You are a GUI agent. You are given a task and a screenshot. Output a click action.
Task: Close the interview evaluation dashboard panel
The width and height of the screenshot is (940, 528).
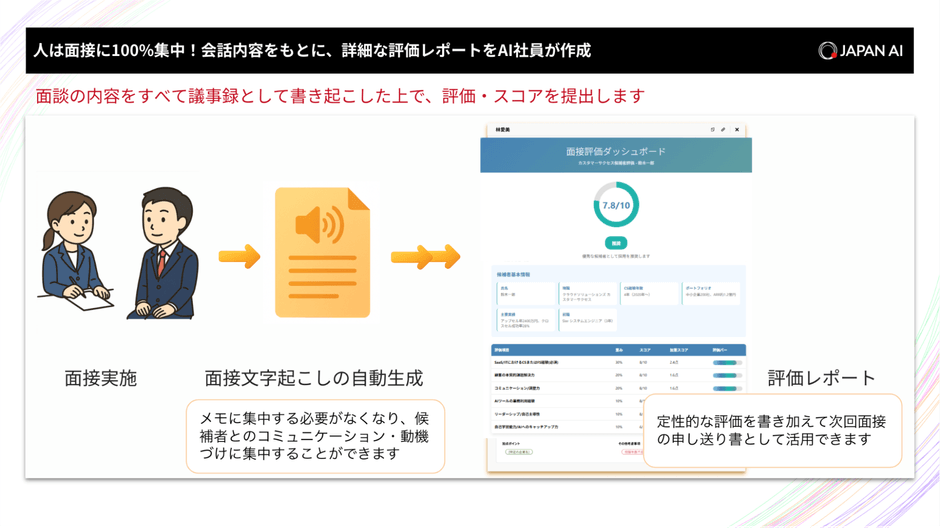737,130
